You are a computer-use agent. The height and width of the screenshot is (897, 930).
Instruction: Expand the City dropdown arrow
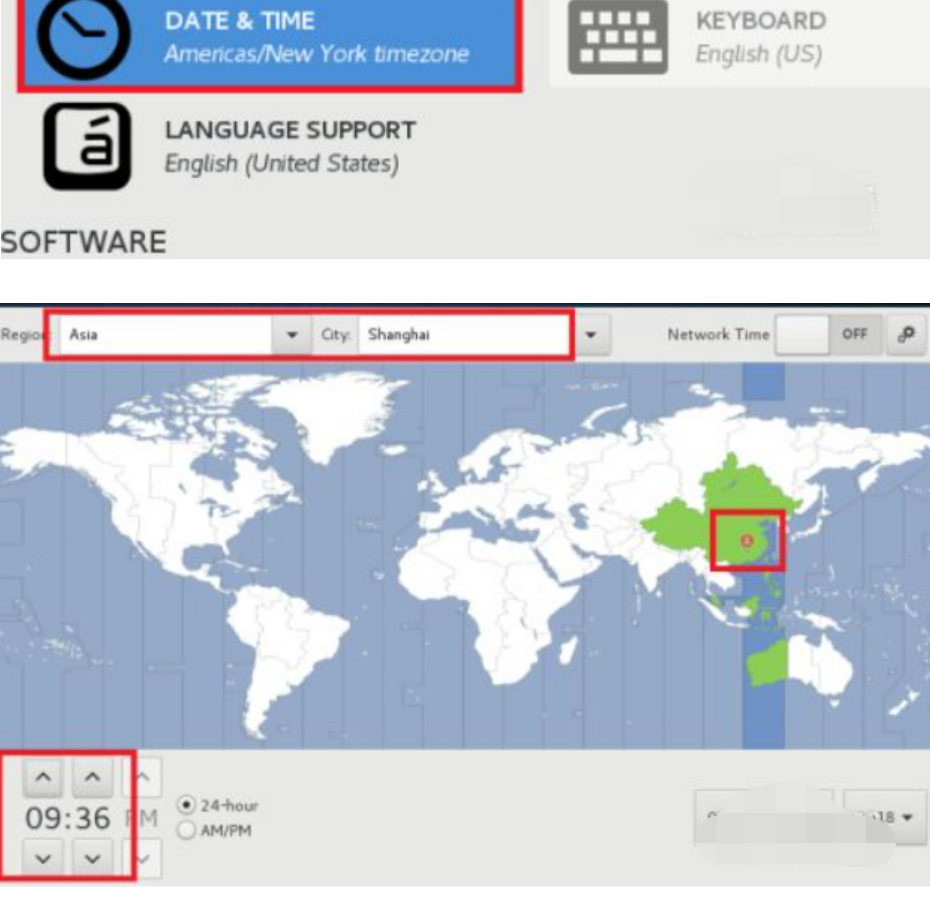coord(590,335)
